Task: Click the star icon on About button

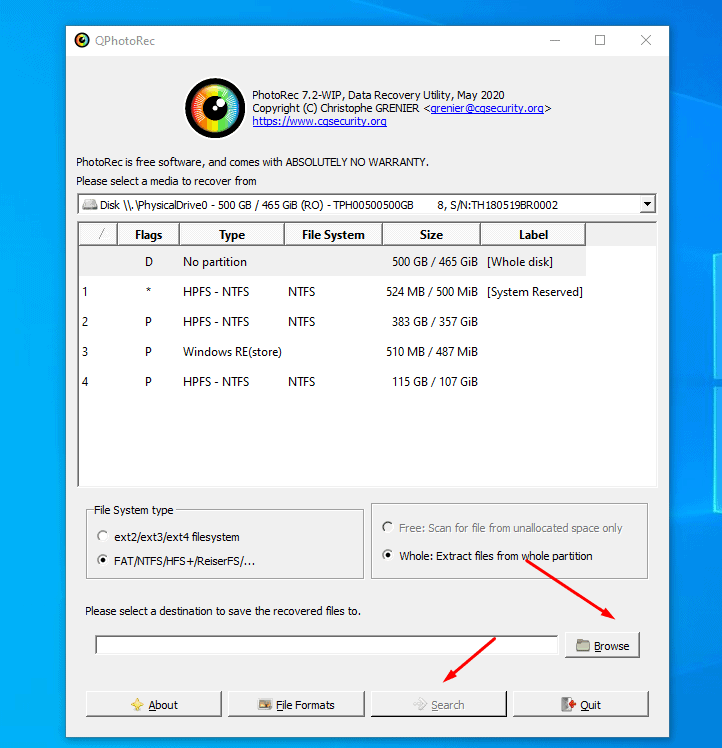Action: tap(137, 705)
